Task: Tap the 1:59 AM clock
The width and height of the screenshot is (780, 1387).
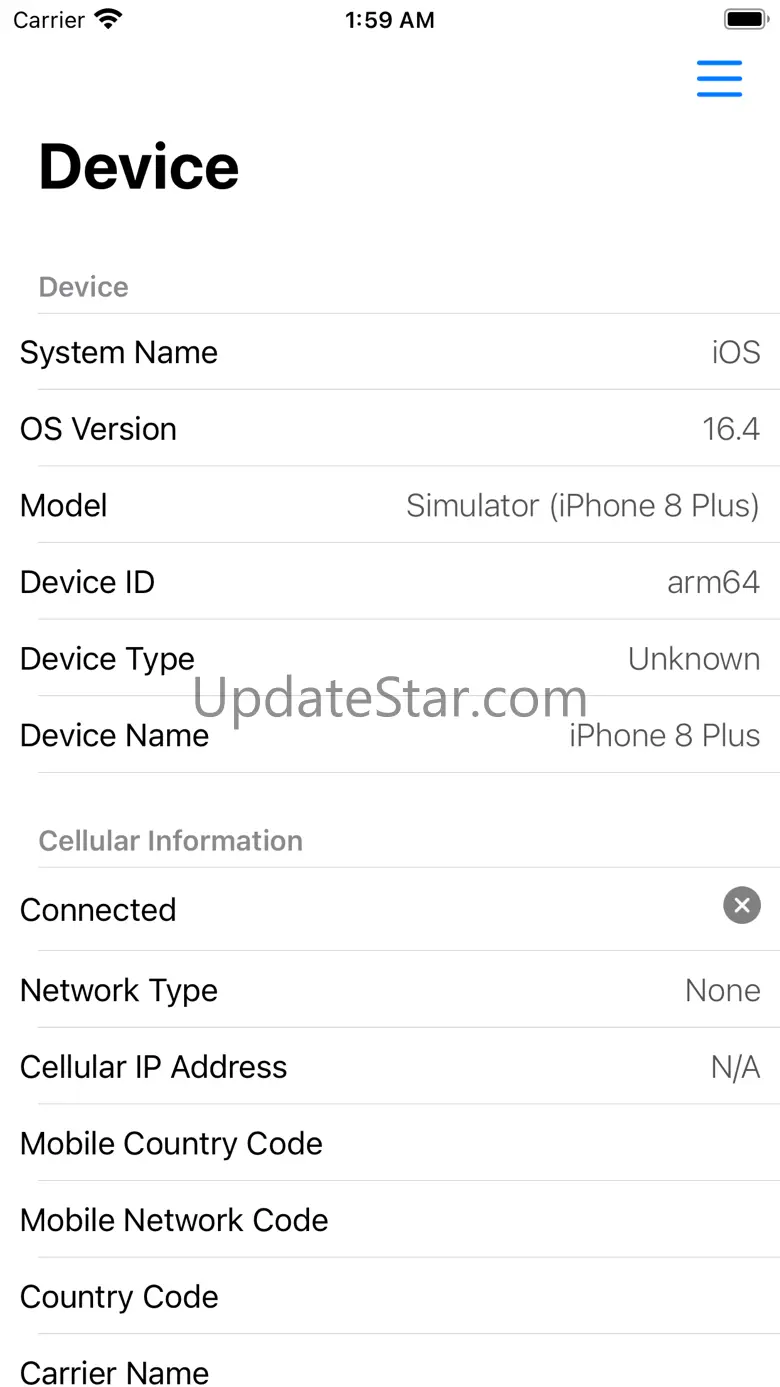Action: coord(390,20)
